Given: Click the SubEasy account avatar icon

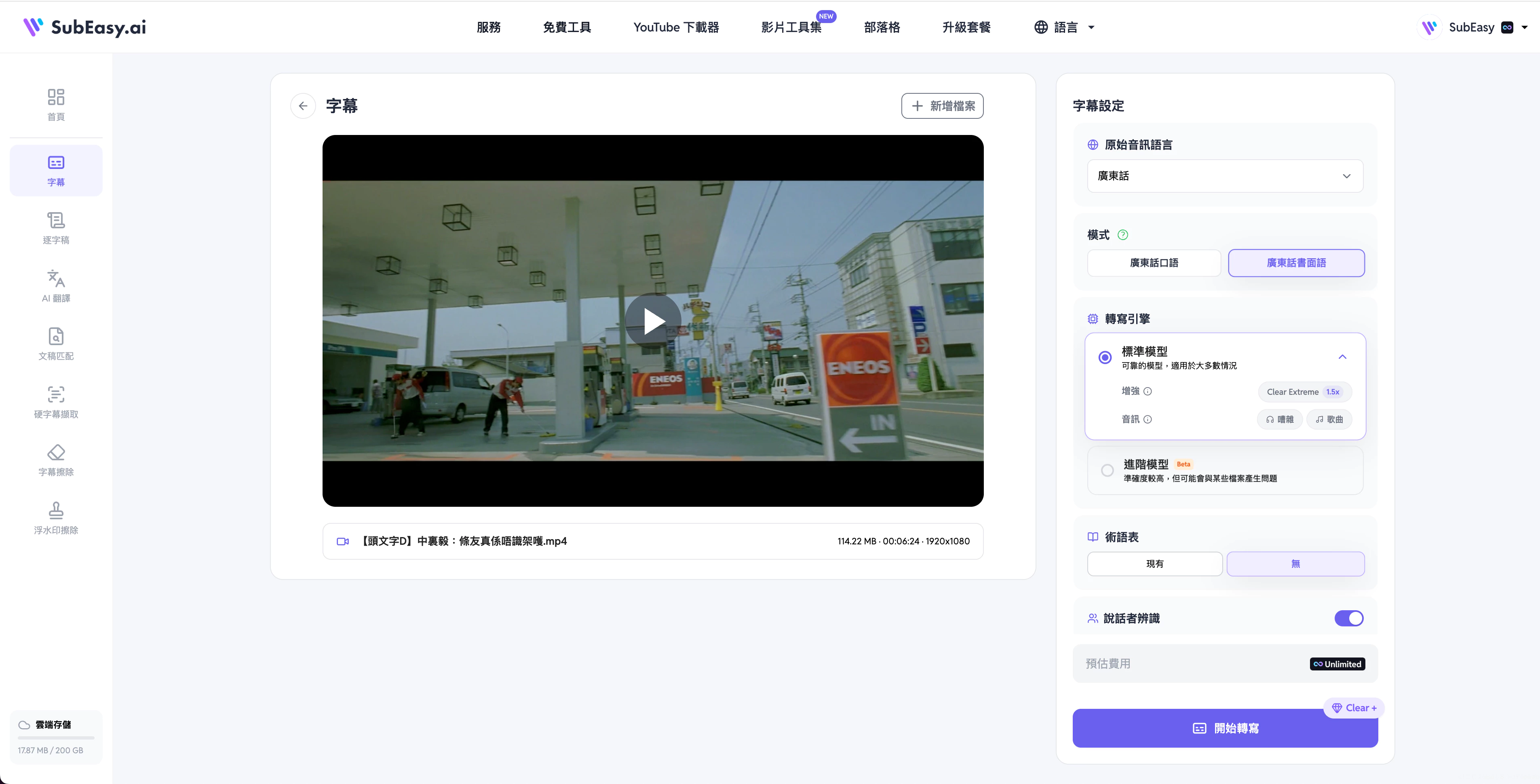Looking at the screenshot, I should click(x=1429, y=27).
